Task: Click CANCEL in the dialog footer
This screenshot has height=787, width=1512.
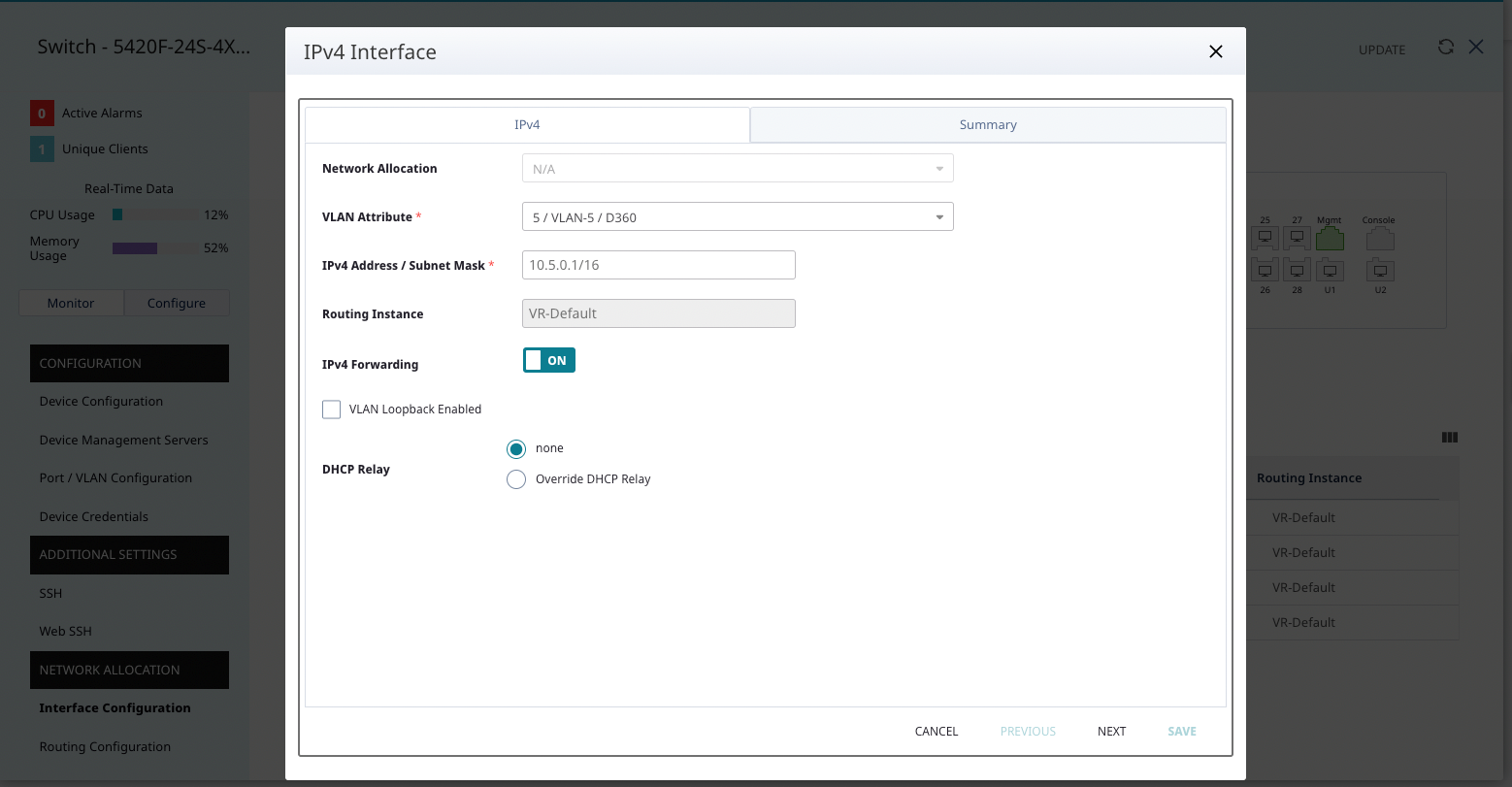Action: pos(936,732)
